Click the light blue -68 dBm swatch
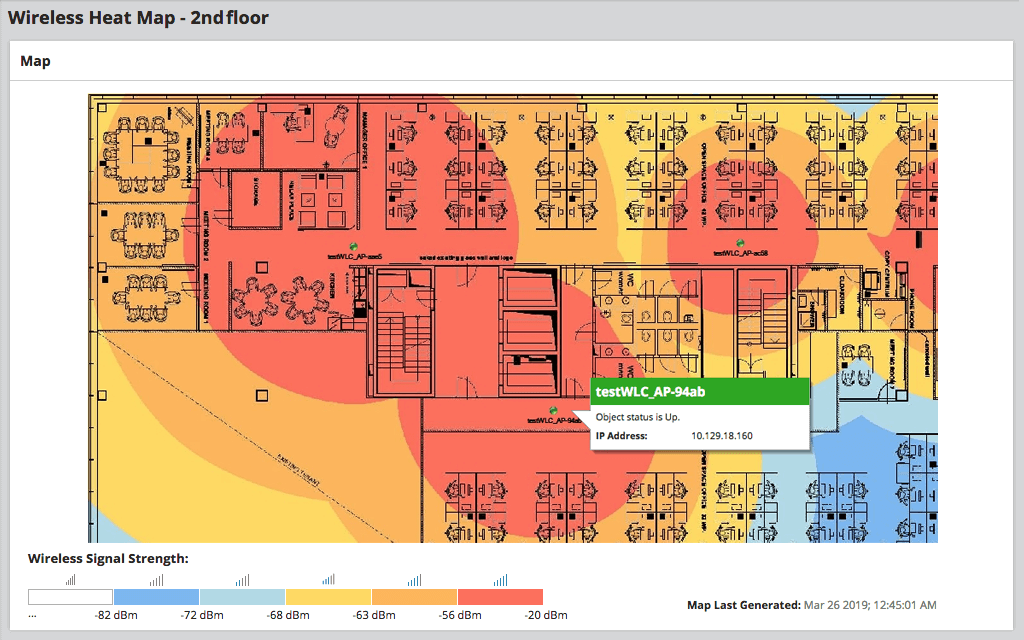Viewport: 1024px width, 640px height. point(243,597)
